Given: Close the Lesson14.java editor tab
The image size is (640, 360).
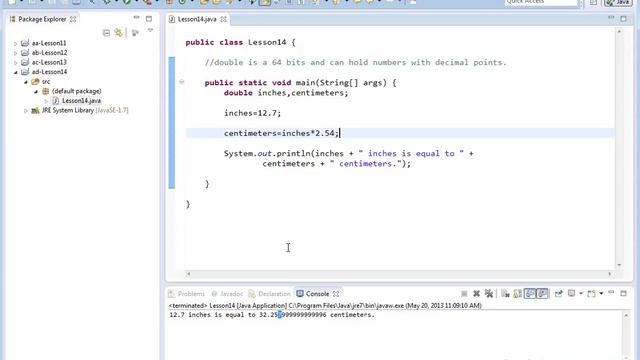Looking at the screenshot, I should pos(224,19).
